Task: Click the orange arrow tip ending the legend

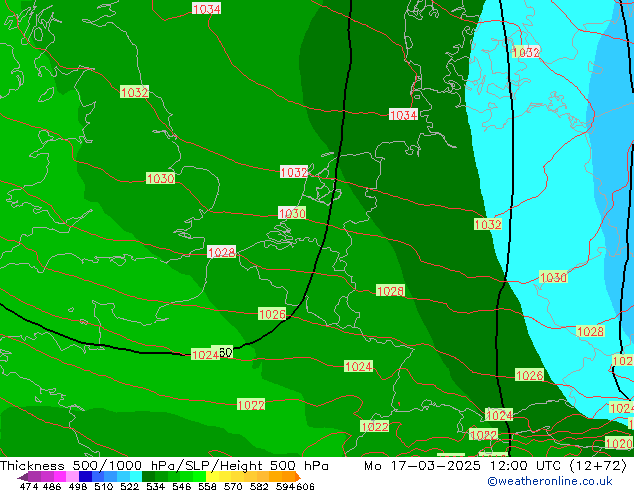Action: coord(298,477)
